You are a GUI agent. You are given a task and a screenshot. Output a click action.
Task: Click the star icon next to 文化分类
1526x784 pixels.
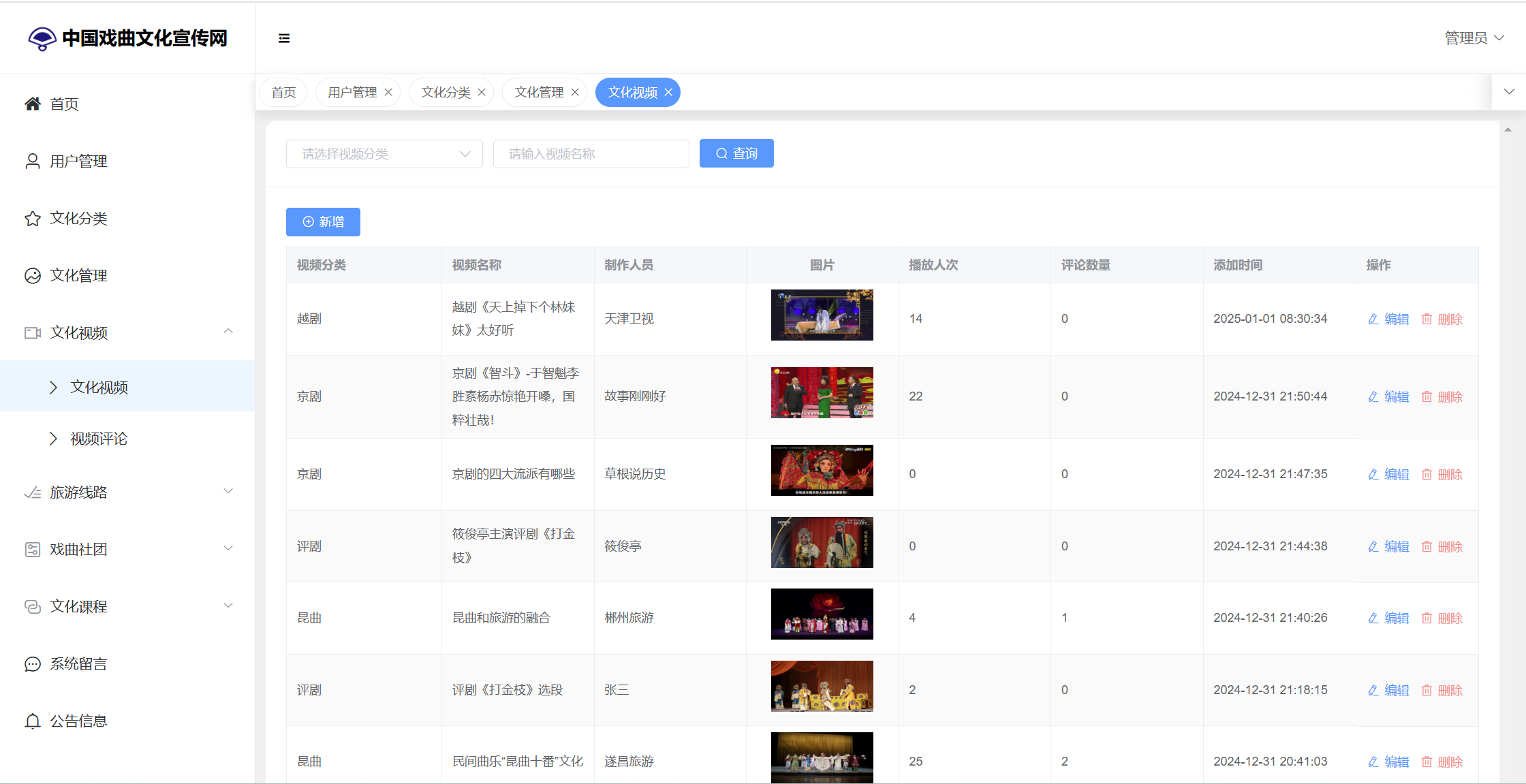pyautogui.click(x=32, y=219)
